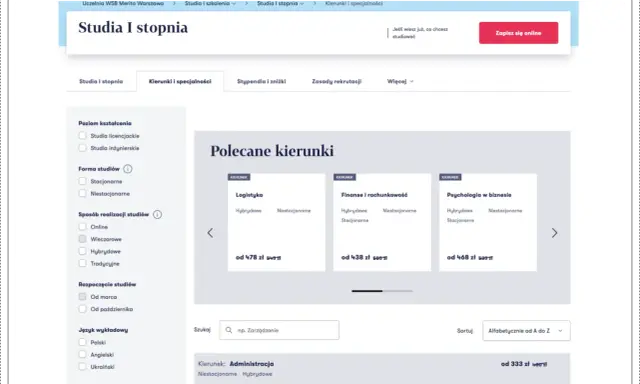Select the Kierunki i specjalności tab
Screen dimensions: 640x384
(x=180, y=81)
